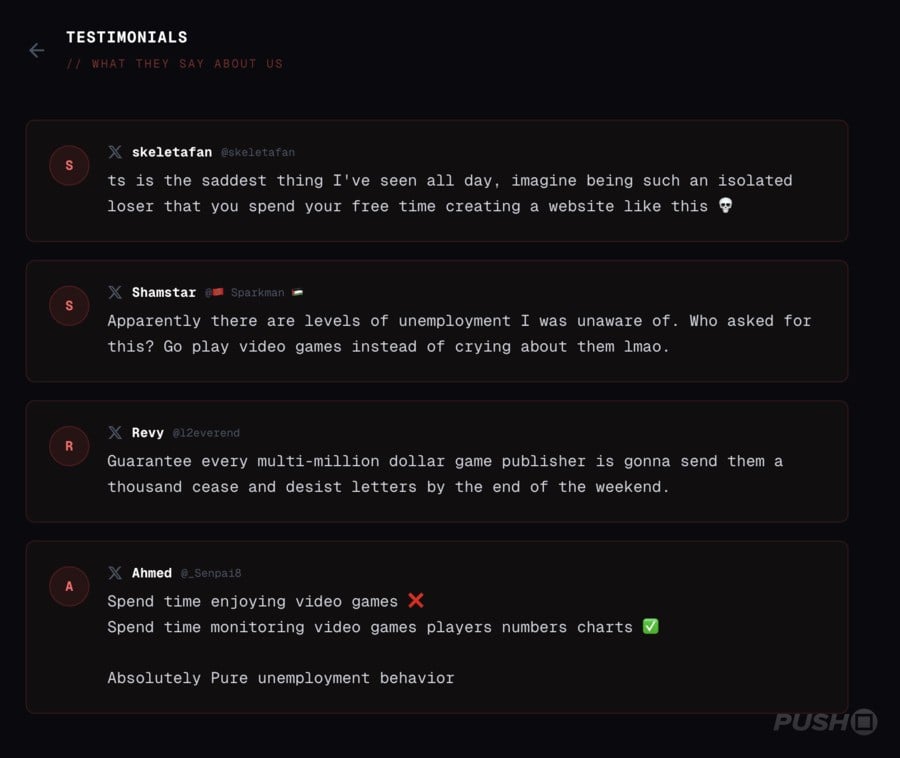The image size is (900, 758).
Task: Click the @skeletafan handle
Action: click(257, 153)
